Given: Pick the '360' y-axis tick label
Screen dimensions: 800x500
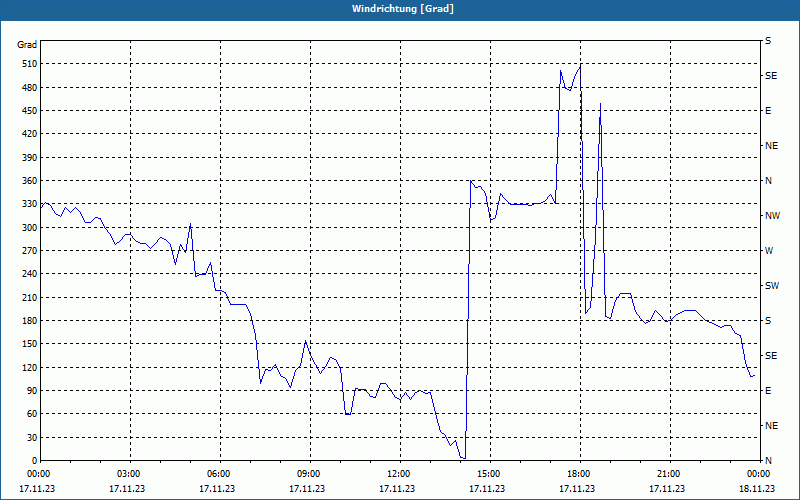Looking at the screenshot, I should tap(30, 181).
